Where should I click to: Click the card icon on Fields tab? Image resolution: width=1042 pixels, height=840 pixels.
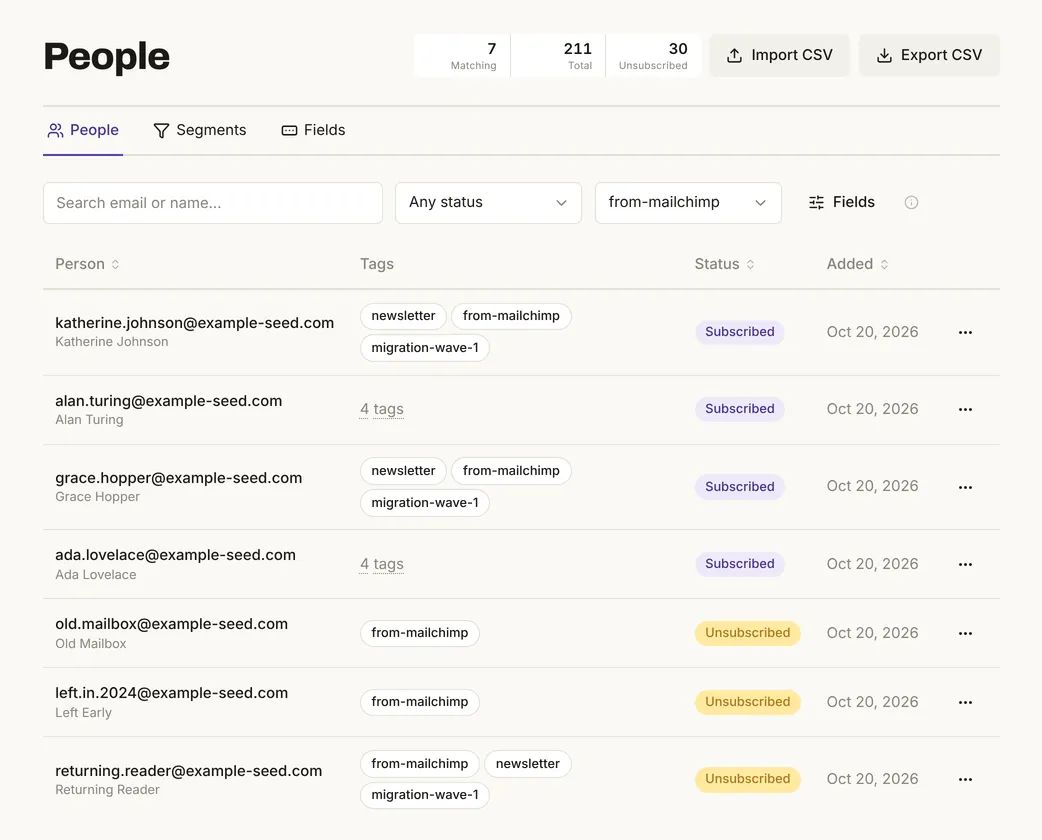pos(289,130)
